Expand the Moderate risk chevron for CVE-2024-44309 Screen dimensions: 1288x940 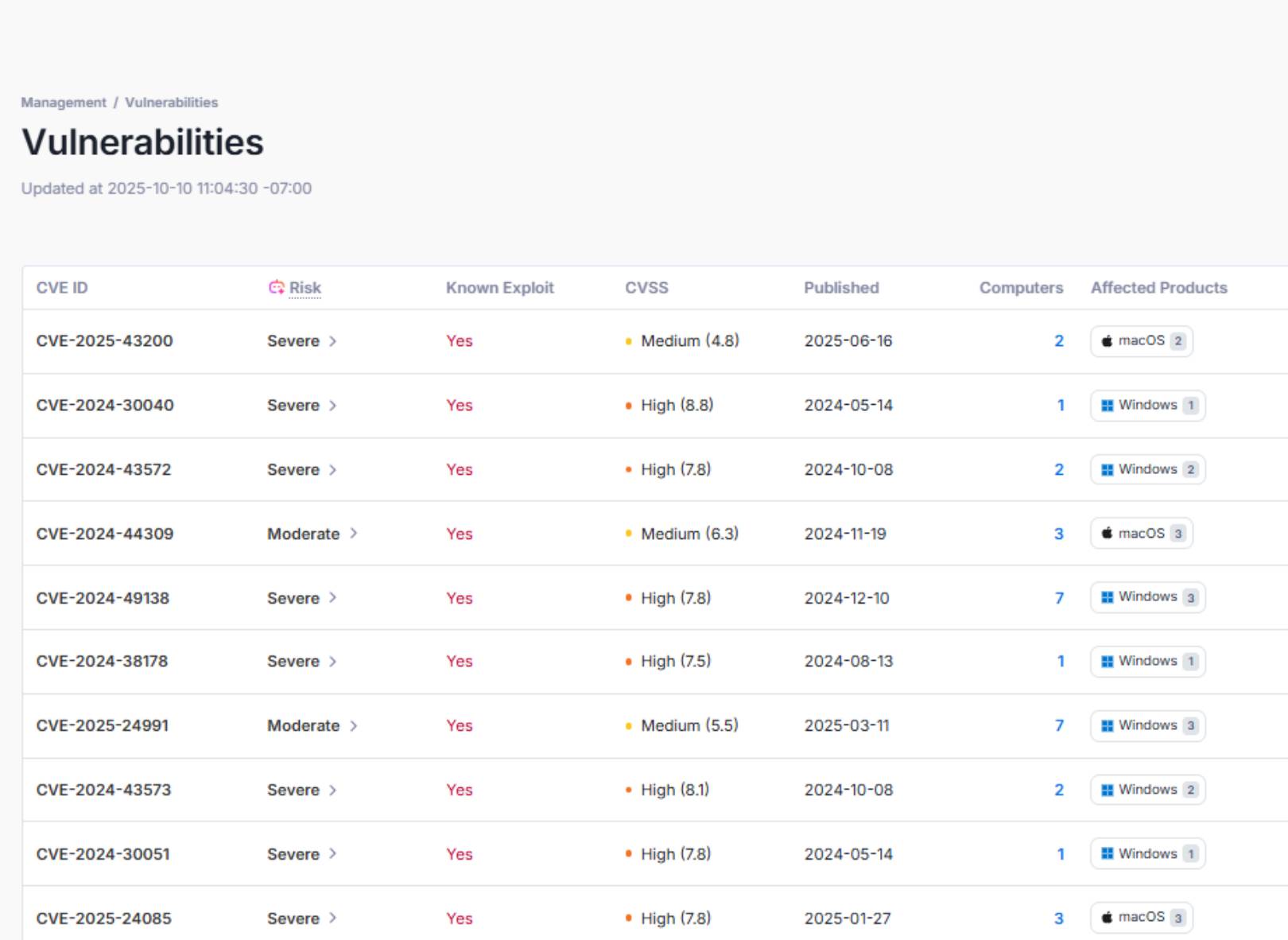click(x=355, y=534)
